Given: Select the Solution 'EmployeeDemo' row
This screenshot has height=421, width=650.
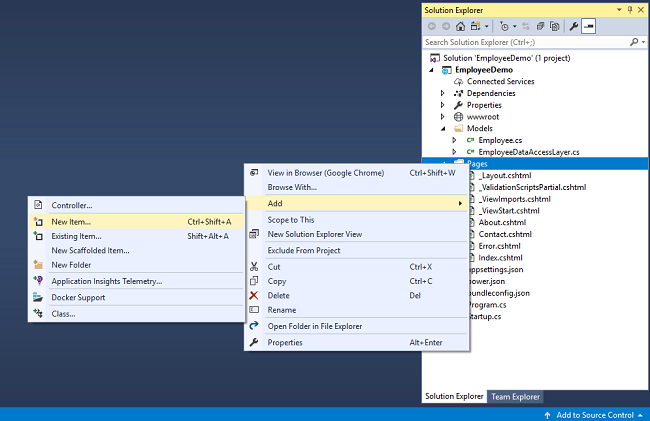Looking at the screenshot, I should 507,58.
